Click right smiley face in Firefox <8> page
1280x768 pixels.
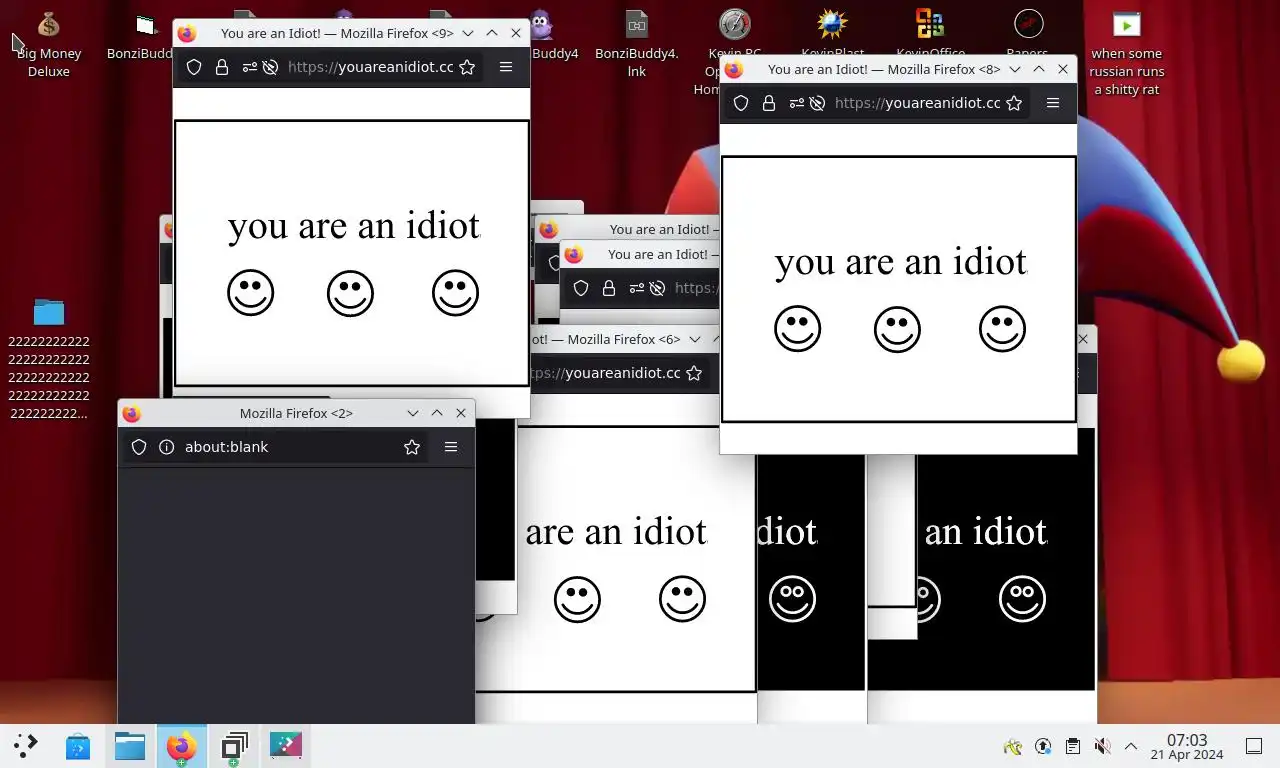(1002, 329)
